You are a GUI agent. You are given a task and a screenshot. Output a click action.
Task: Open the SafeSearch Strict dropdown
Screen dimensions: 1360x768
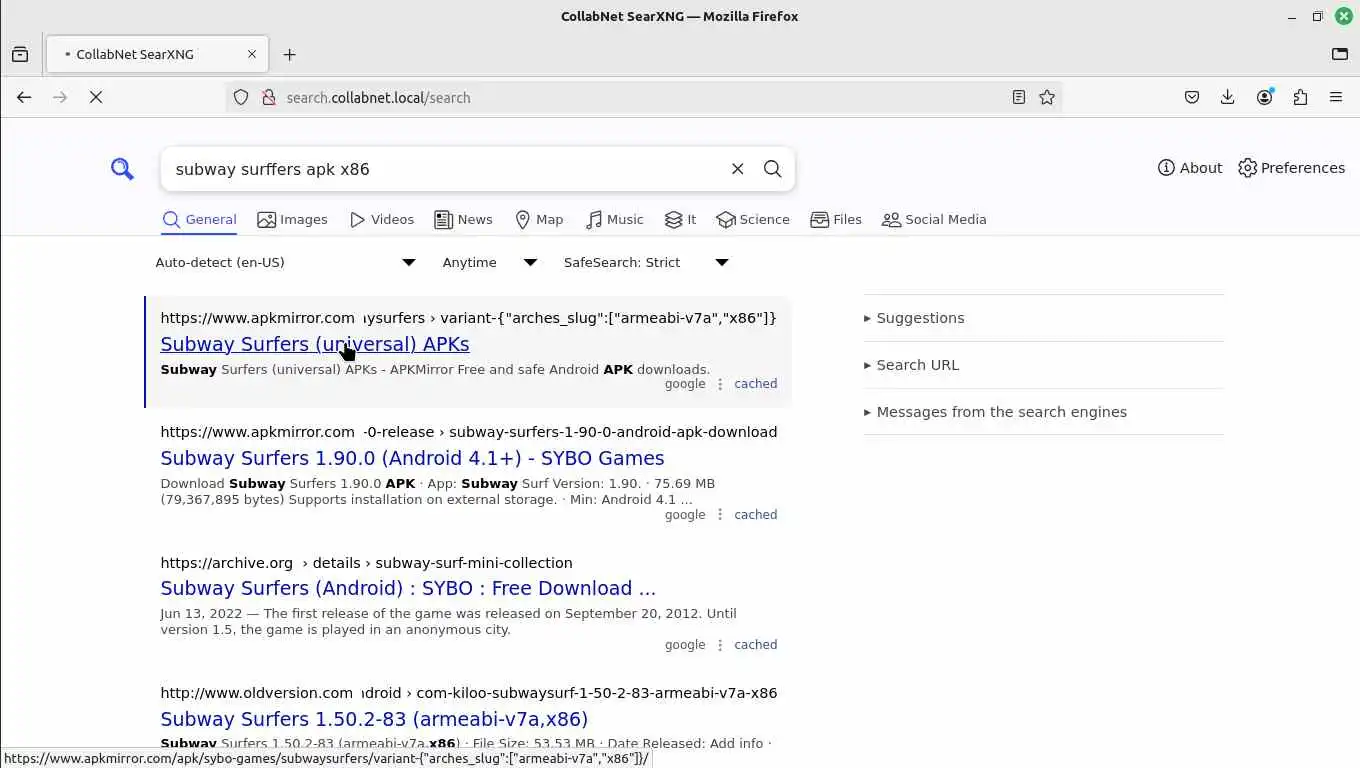click(x=645, y=262)
